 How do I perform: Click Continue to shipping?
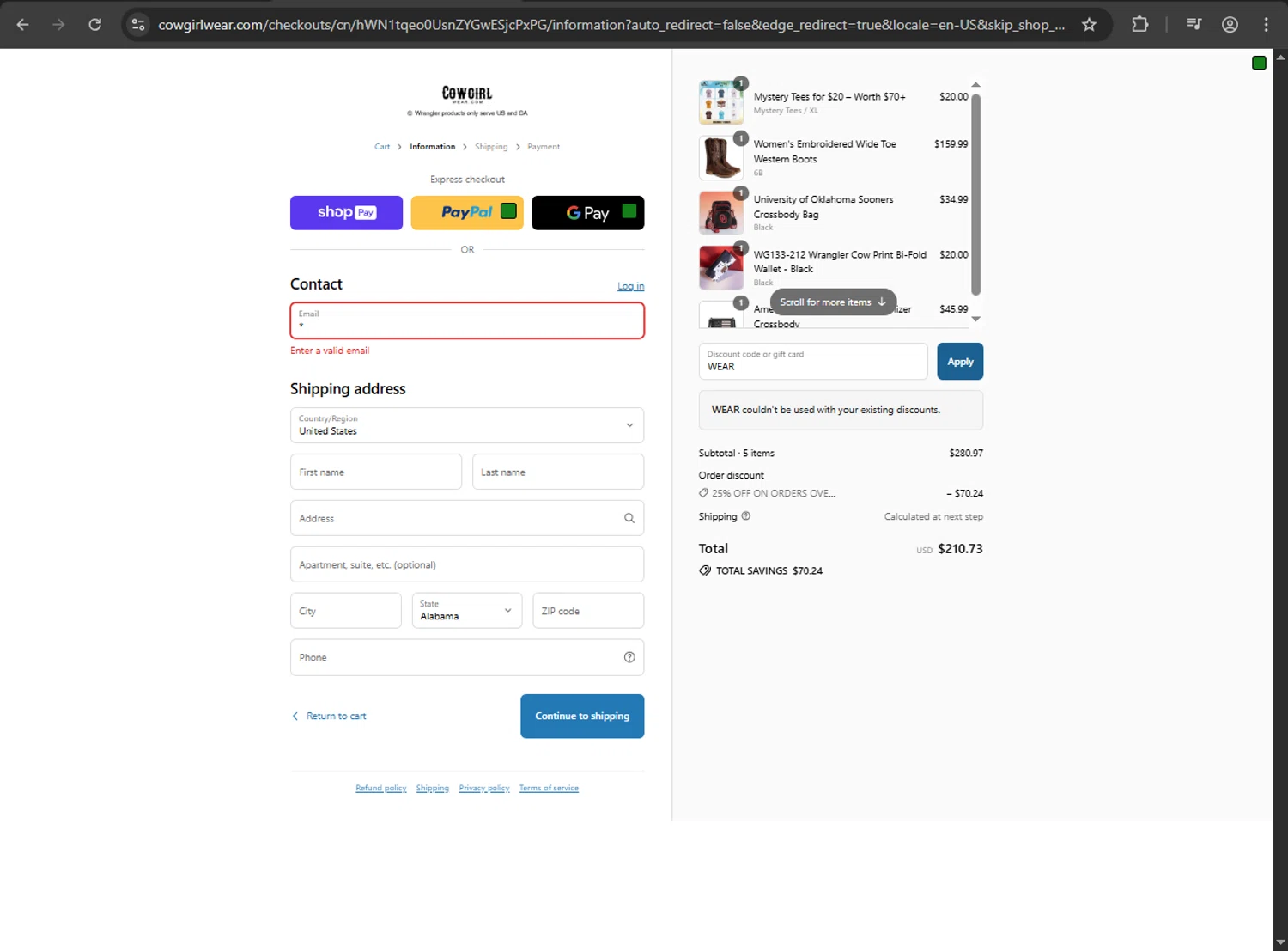point(582,716)
